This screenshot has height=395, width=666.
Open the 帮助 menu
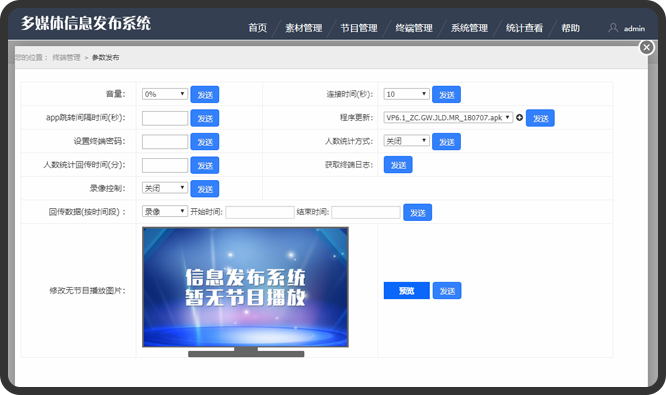click(570, 28)
